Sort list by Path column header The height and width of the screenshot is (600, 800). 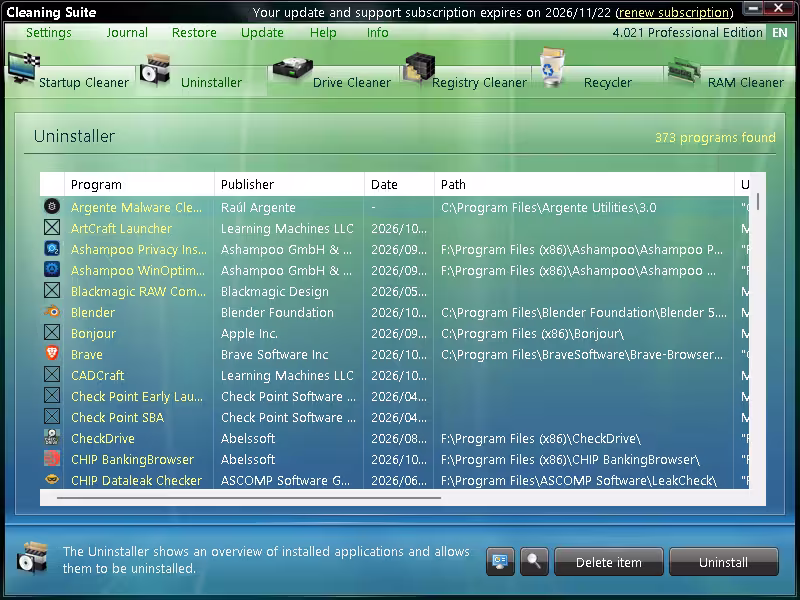[x=584, y=184]
